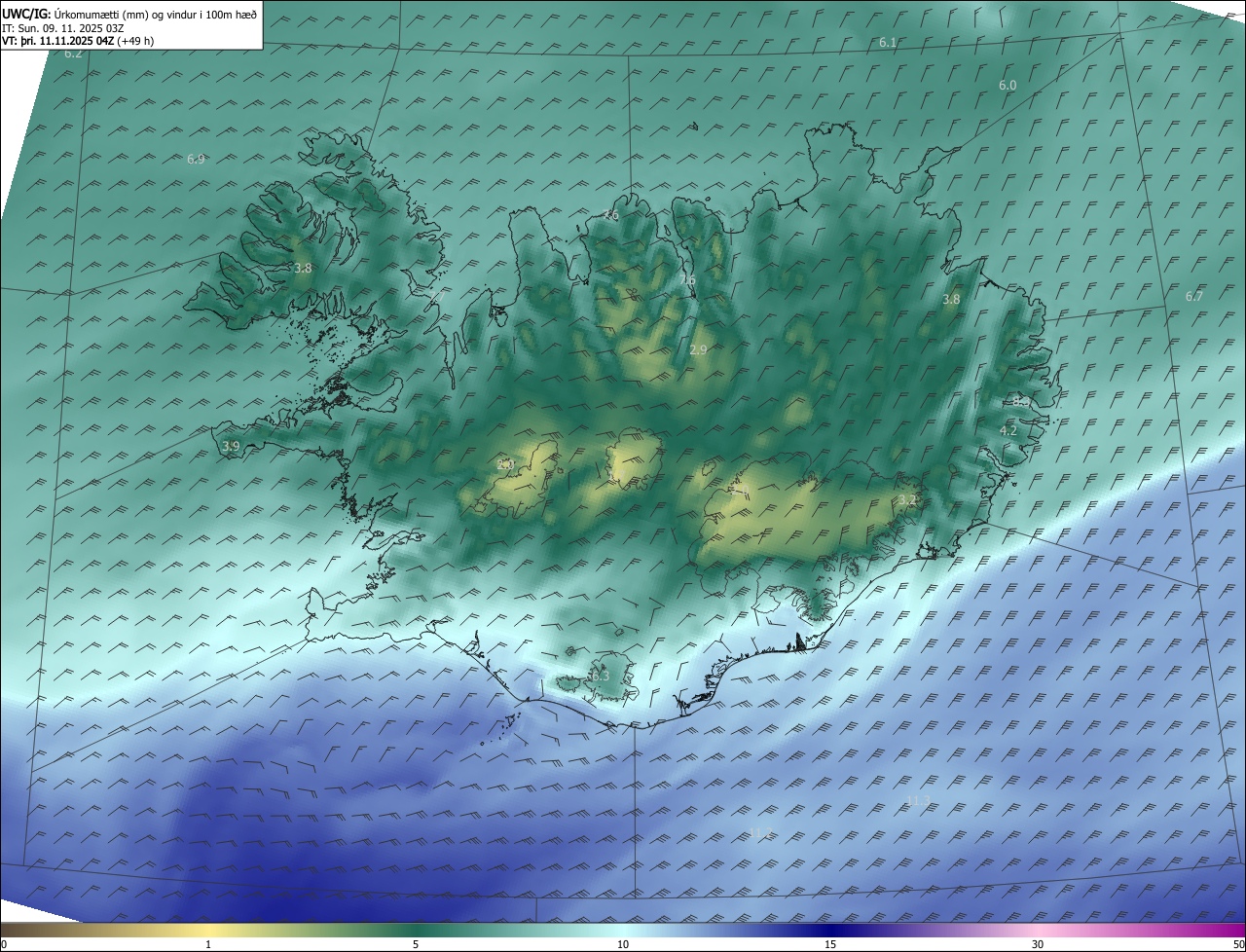The height and width of the screenshot is (952, 1246).
Task: Click the 0 tick on the colour scale
Action: point(3,944)
